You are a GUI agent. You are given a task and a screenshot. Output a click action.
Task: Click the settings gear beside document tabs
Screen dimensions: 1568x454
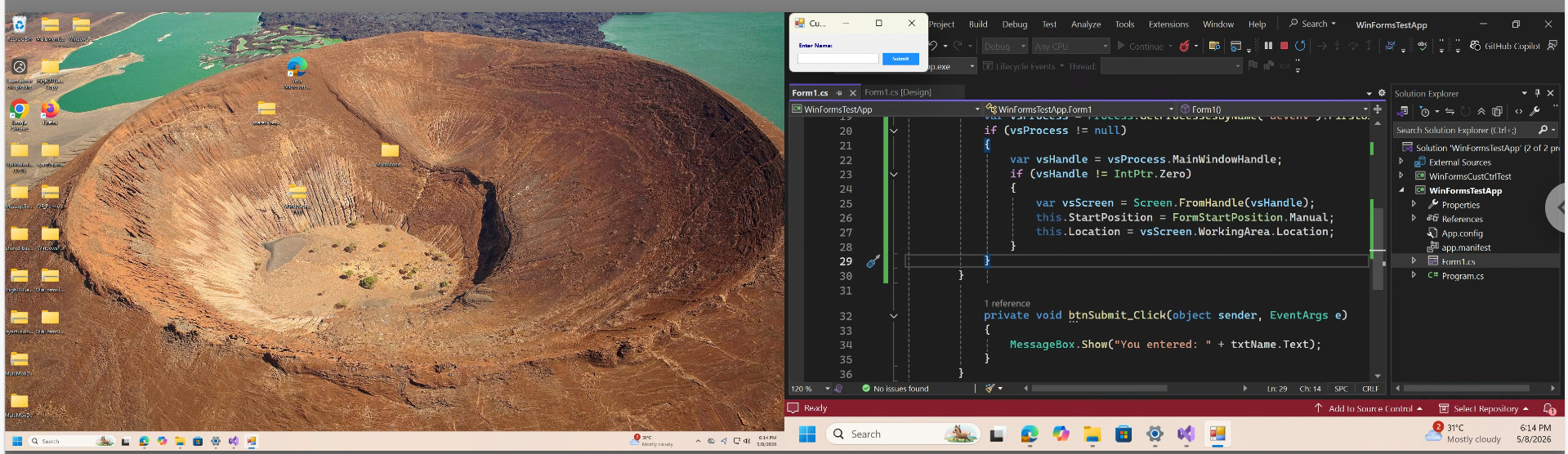point(1382,93)
